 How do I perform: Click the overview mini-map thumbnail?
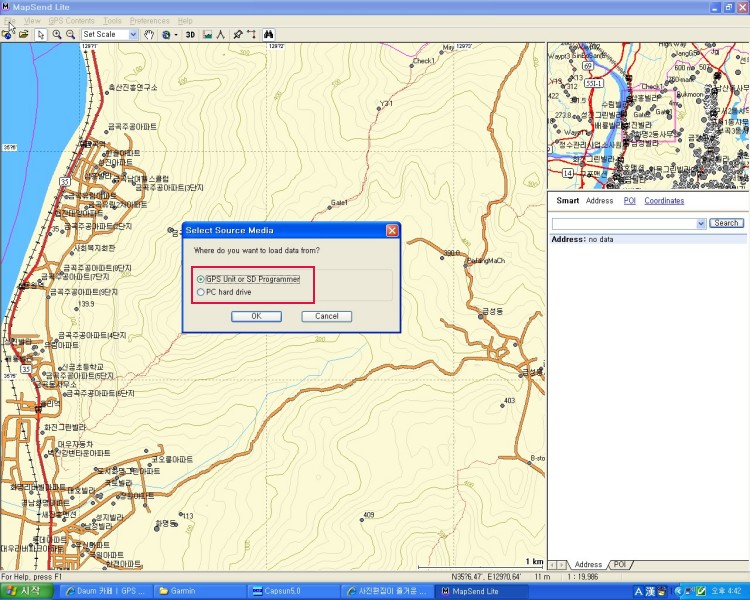point(648,116)
